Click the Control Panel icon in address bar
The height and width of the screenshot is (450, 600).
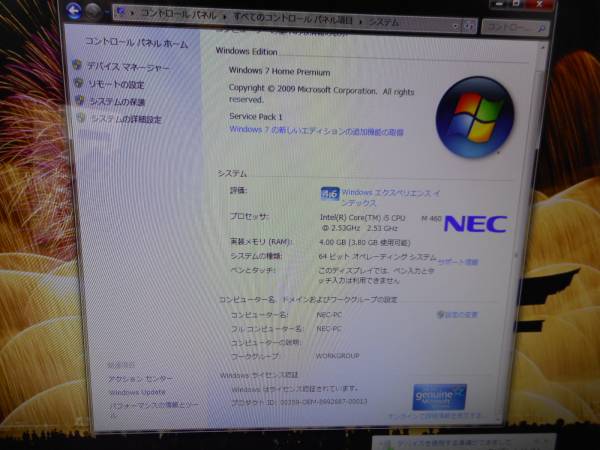(x=121, y=12)
